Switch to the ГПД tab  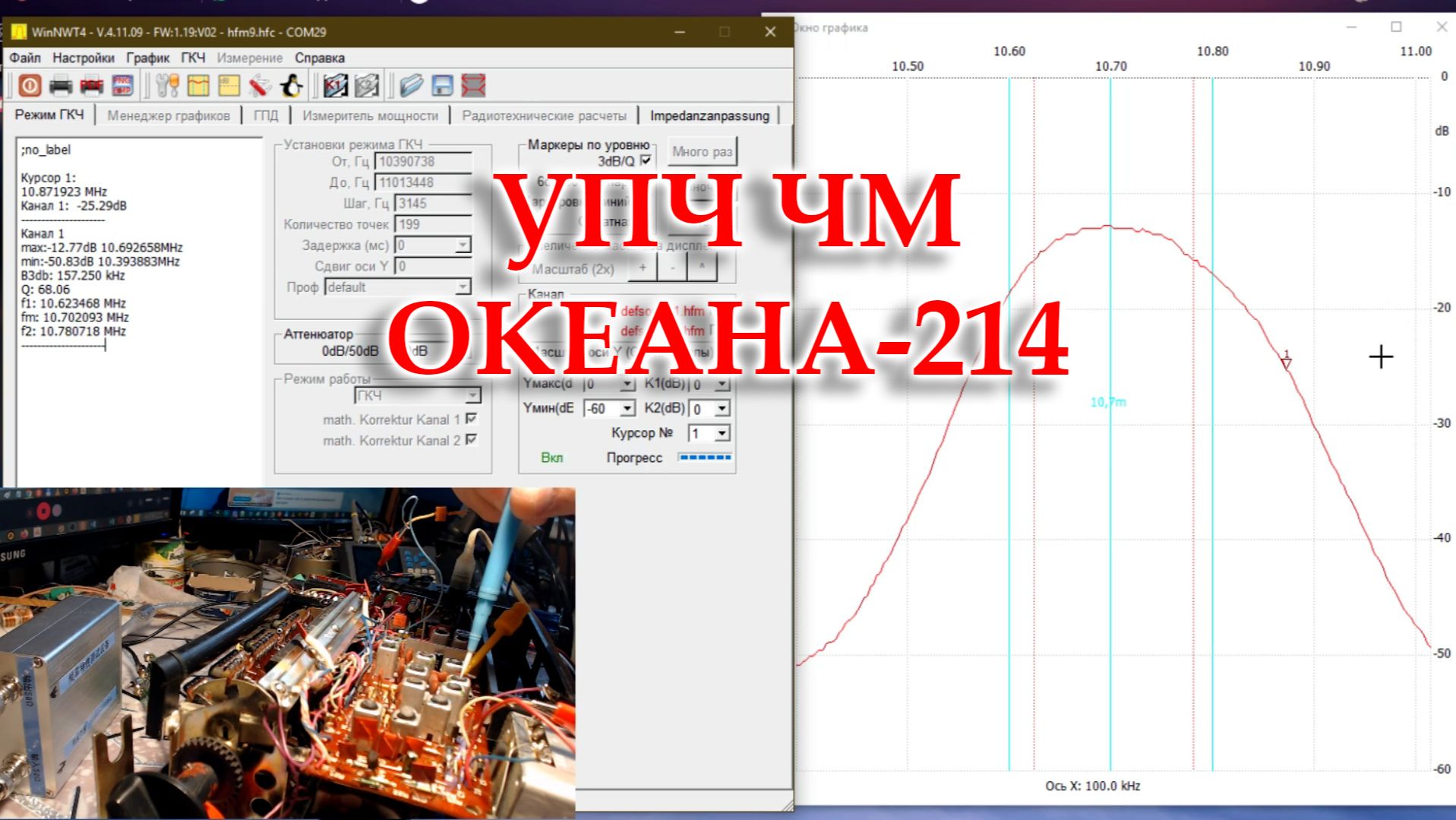[x=266, y=116]
